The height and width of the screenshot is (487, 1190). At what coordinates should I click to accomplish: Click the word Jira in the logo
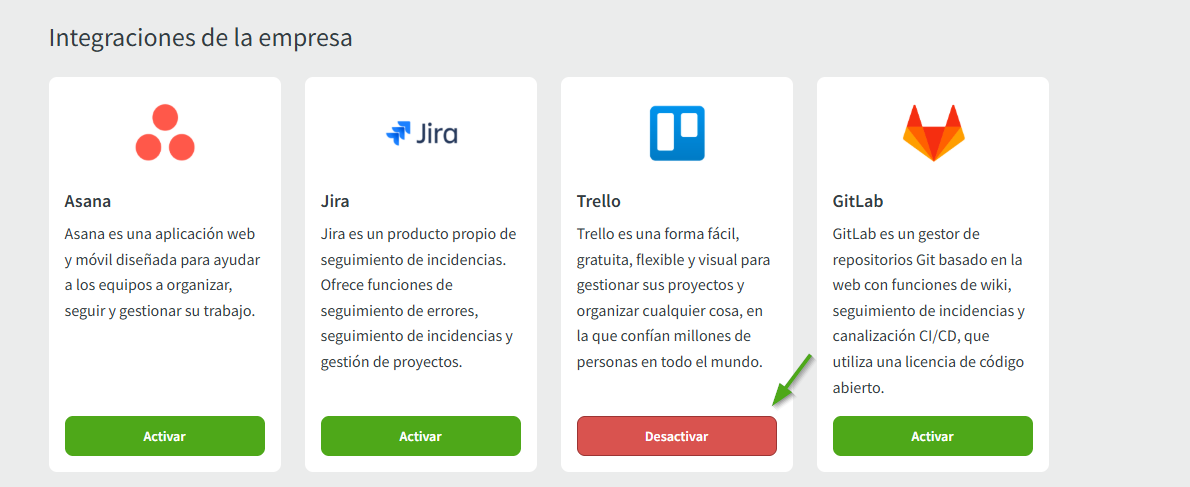click(436, 133)
